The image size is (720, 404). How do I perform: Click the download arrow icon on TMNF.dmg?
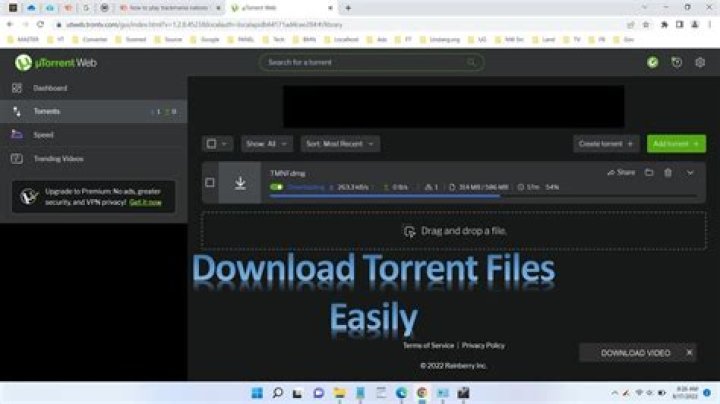click(240, 183)
